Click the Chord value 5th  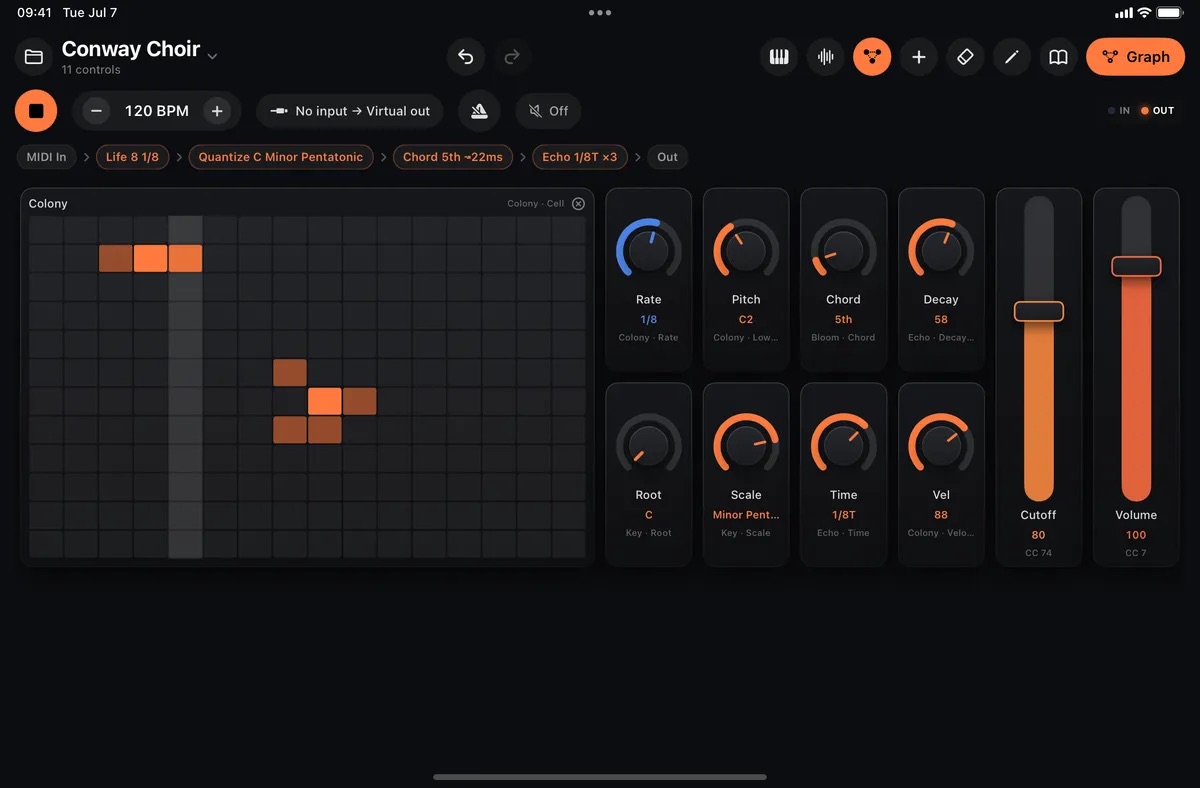pos(843,320)
